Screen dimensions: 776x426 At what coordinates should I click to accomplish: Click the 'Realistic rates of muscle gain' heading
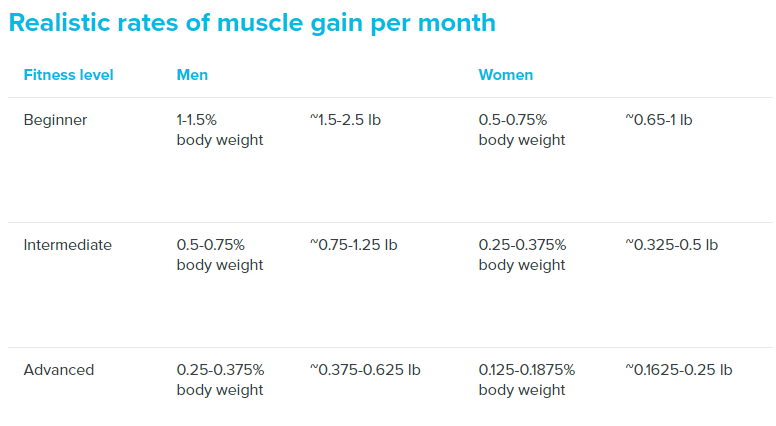252,23
